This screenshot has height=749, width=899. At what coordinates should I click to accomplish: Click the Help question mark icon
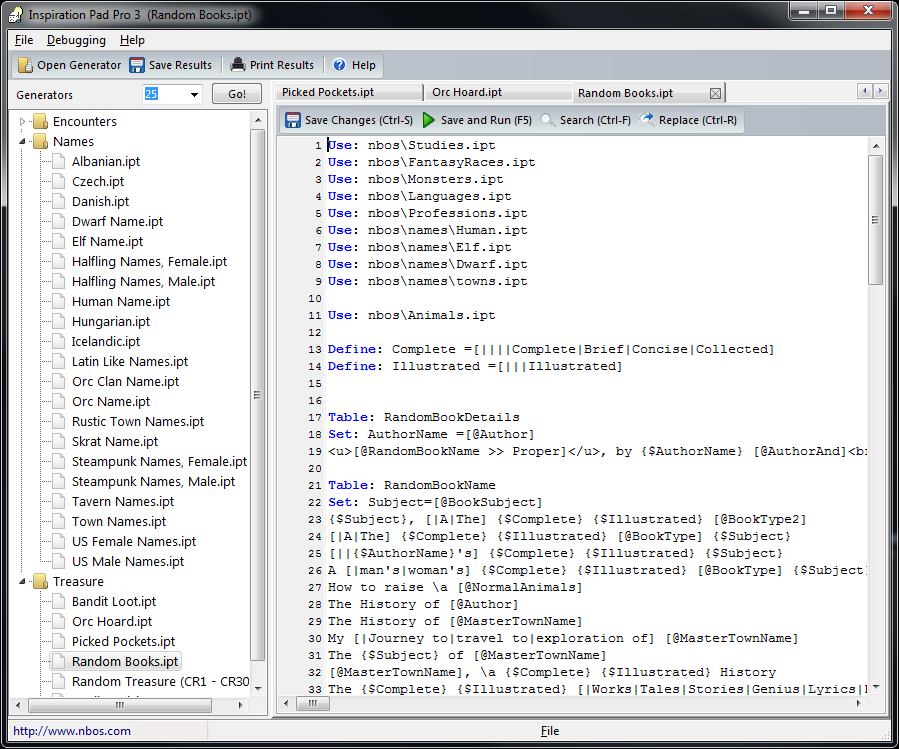click(x=339, y=65)
